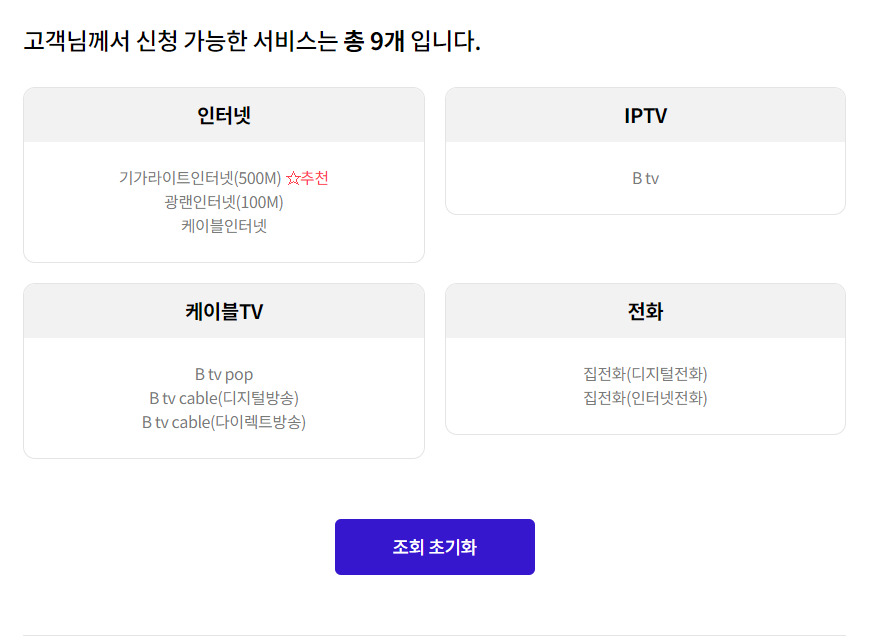The width and height of the screenshot is (877, 640).
Task: Select 집전화(디지털전화) option
Action: click(645, 374)
